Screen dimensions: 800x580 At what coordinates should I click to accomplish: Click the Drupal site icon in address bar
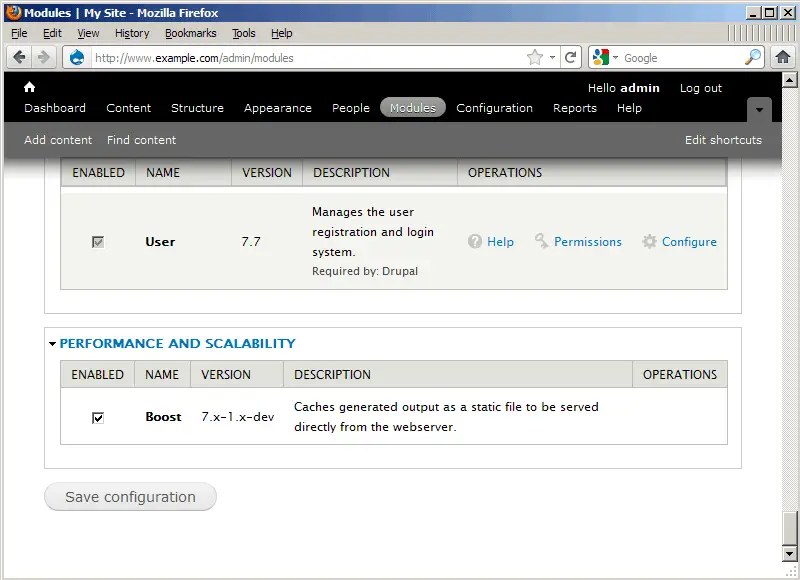pyautogui.click(x=77, y=57)
